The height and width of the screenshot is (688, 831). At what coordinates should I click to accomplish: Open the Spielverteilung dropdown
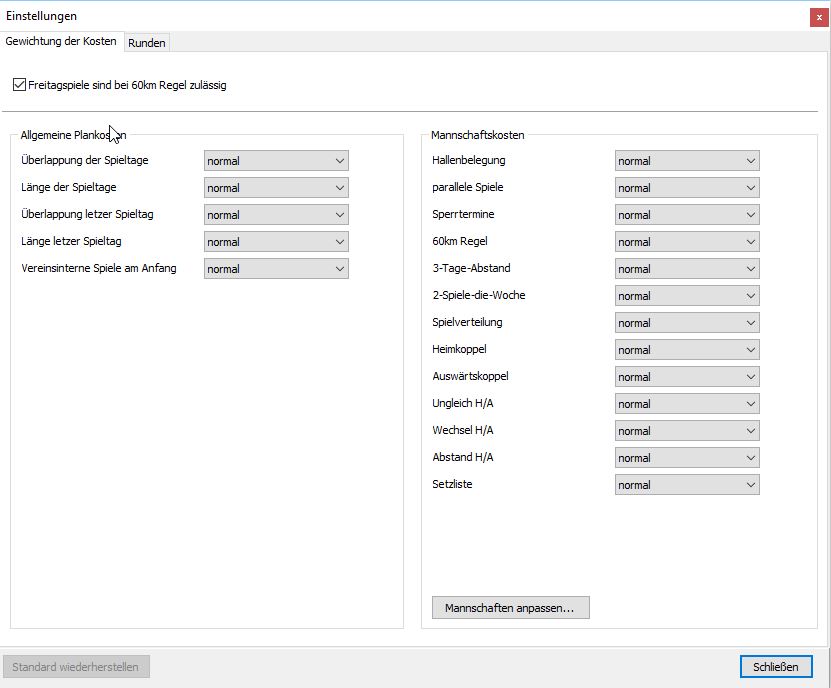tap(686, 323)
